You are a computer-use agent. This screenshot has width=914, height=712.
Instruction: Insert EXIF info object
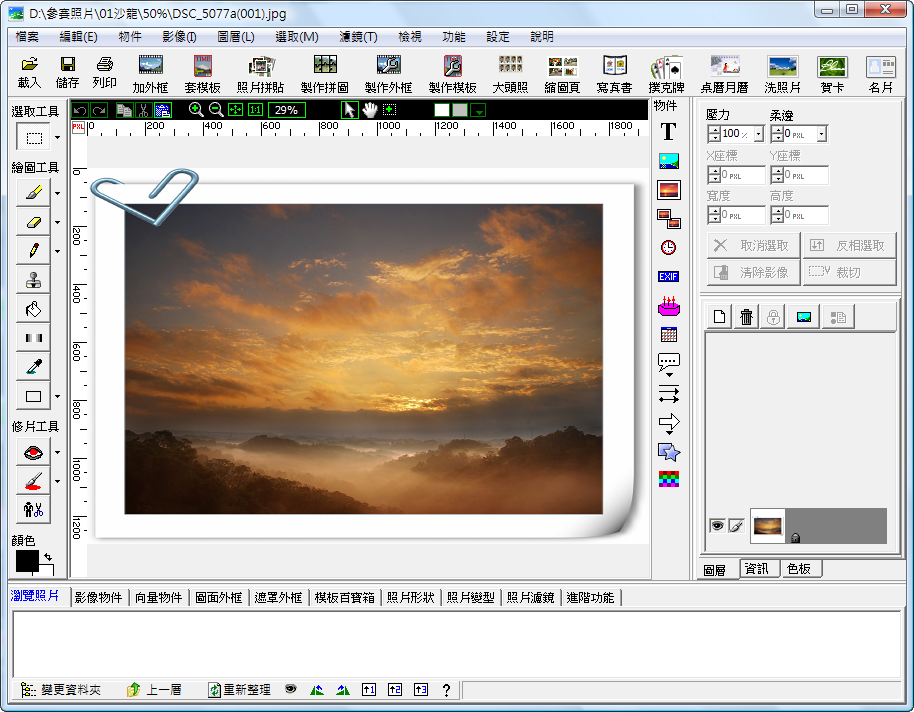pyautogui.click(x=668, y=276)
